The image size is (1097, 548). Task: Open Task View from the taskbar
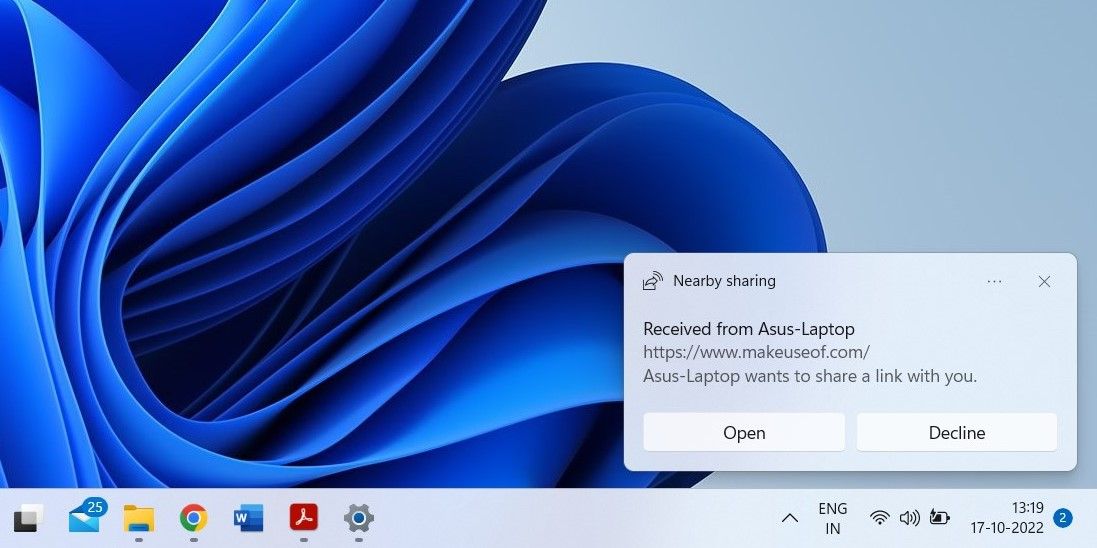point(29,518)
